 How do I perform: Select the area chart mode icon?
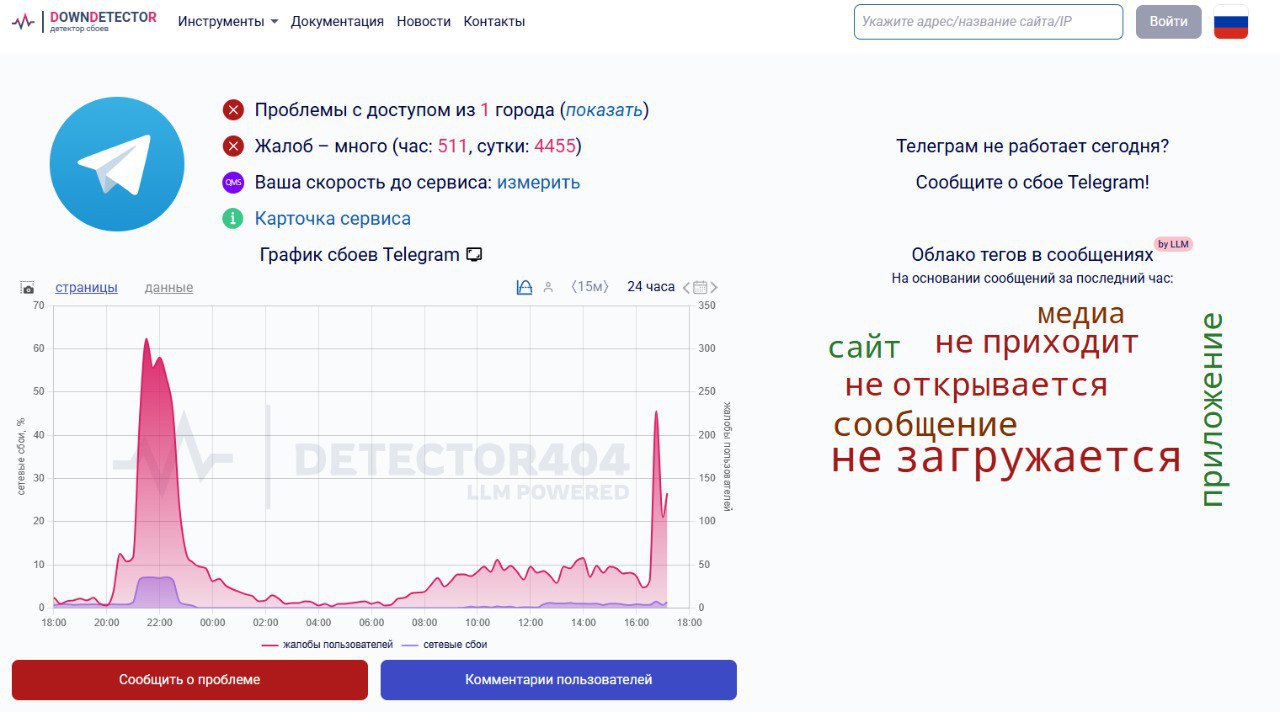[524, 288]
